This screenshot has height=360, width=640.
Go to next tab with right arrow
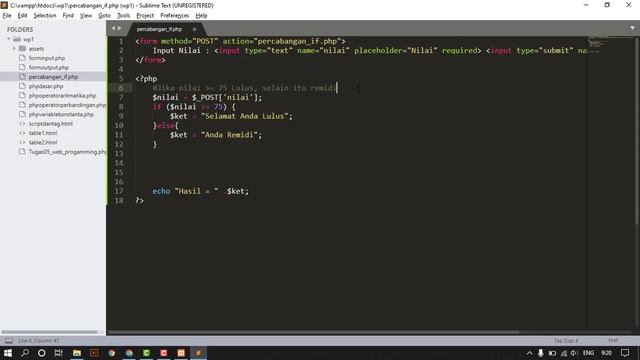tap(120, 28)
